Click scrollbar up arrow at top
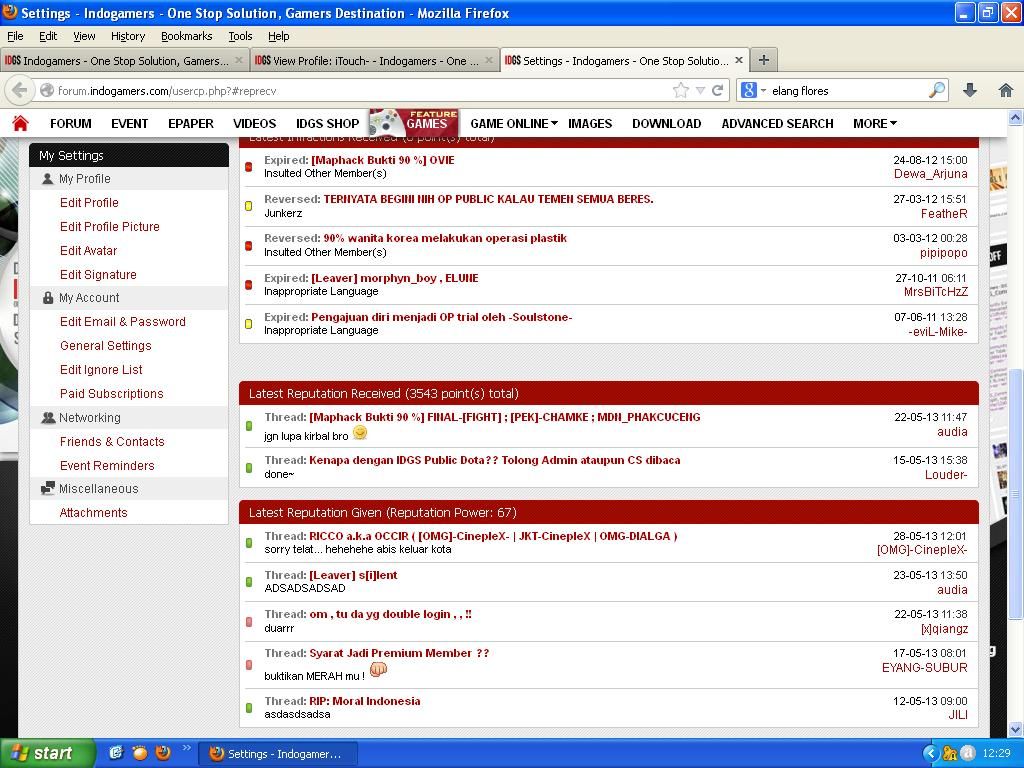Viewport: 1024px width, 768px height. click(1015, 118)
